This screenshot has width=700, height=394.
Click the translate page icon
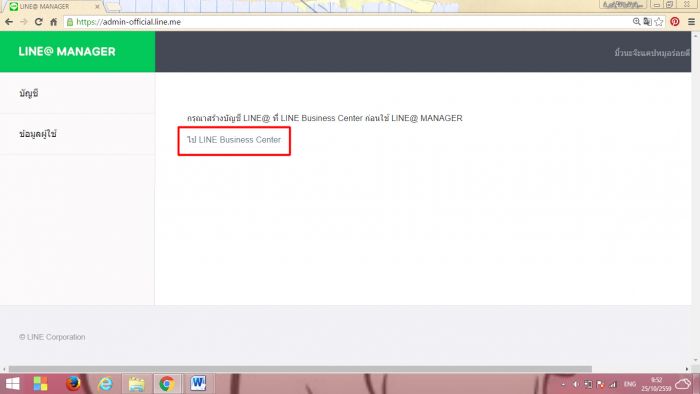click(647, 21)
